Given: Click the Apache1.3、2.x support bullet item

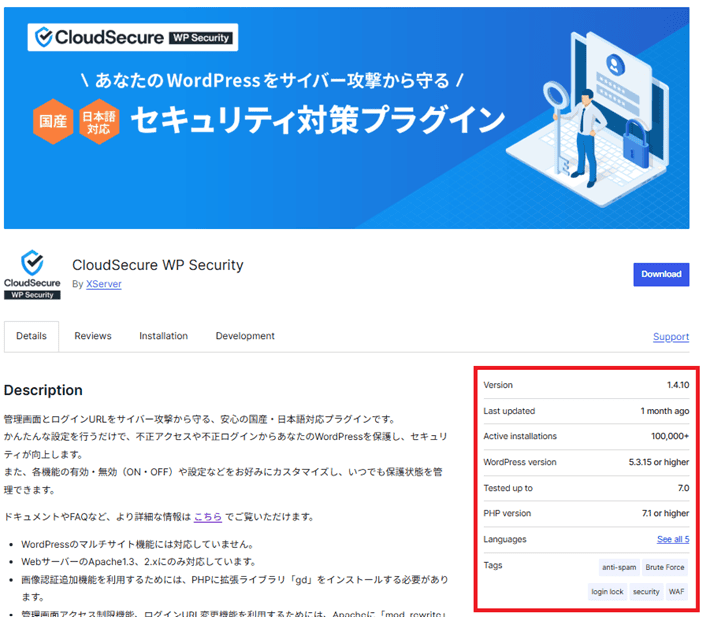Looking at the screenshot, I should click(x=139, y=562).
